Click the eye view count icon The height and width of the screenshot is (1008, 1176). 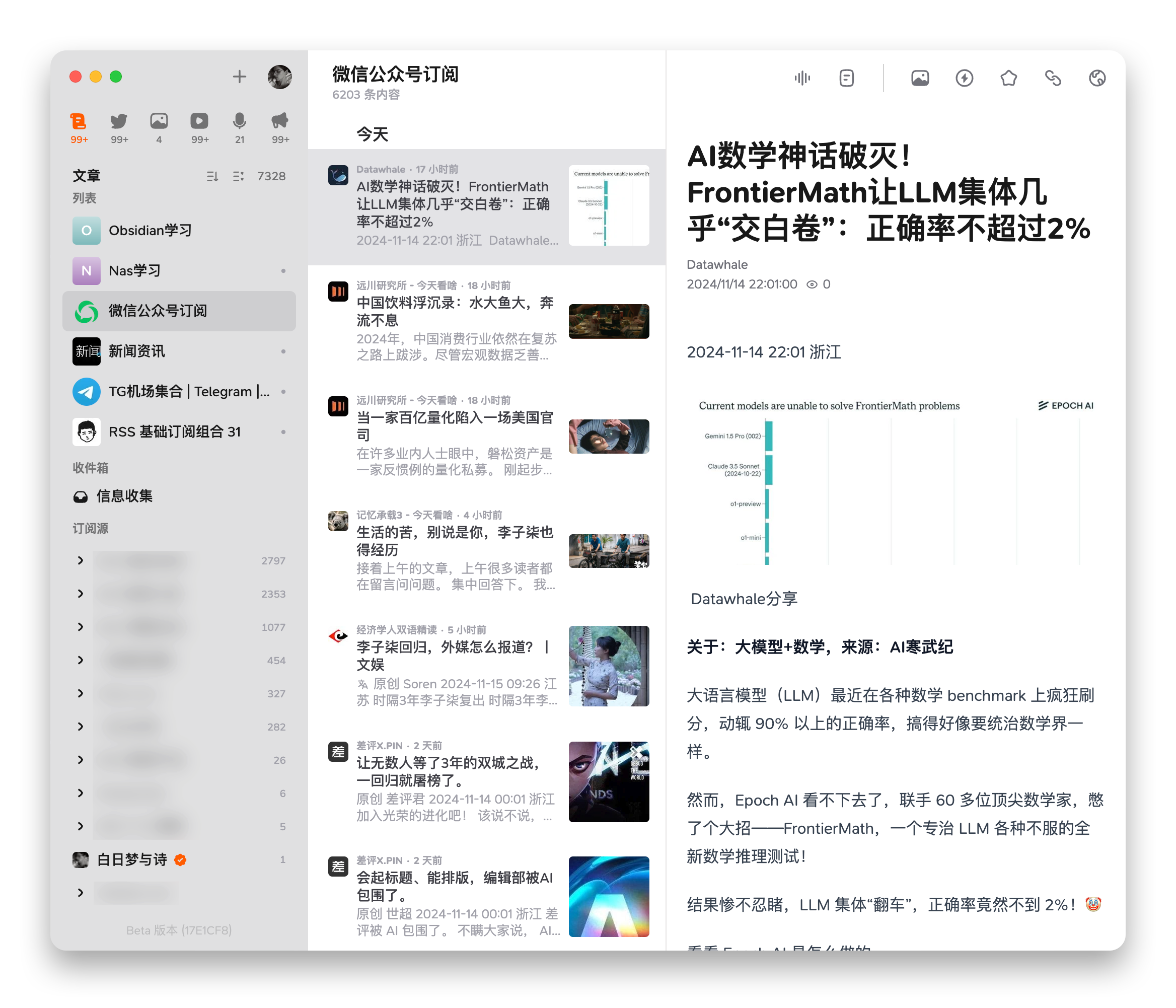pyautogui.click(x=812, y=284)
